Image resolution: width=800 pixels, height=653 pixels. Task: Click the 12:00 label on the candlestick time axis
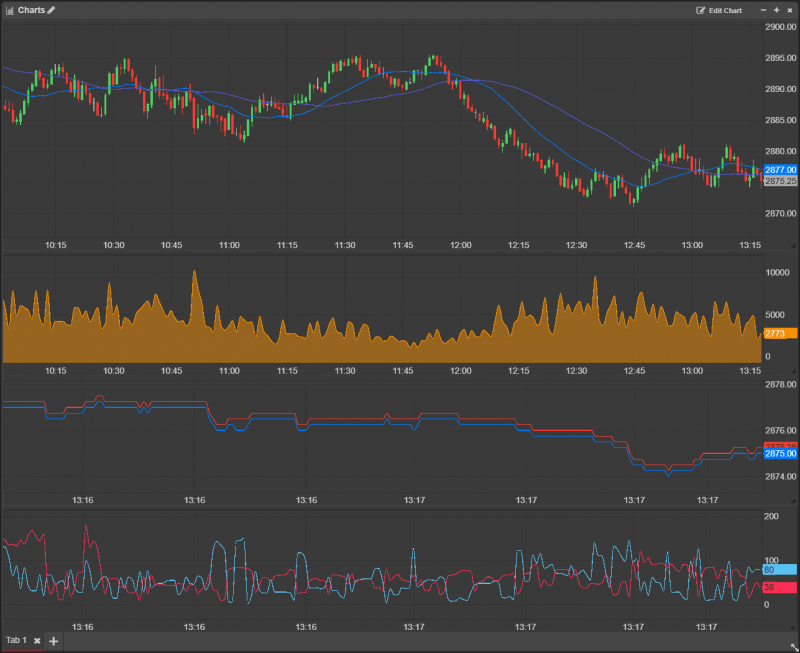(461, 245)
